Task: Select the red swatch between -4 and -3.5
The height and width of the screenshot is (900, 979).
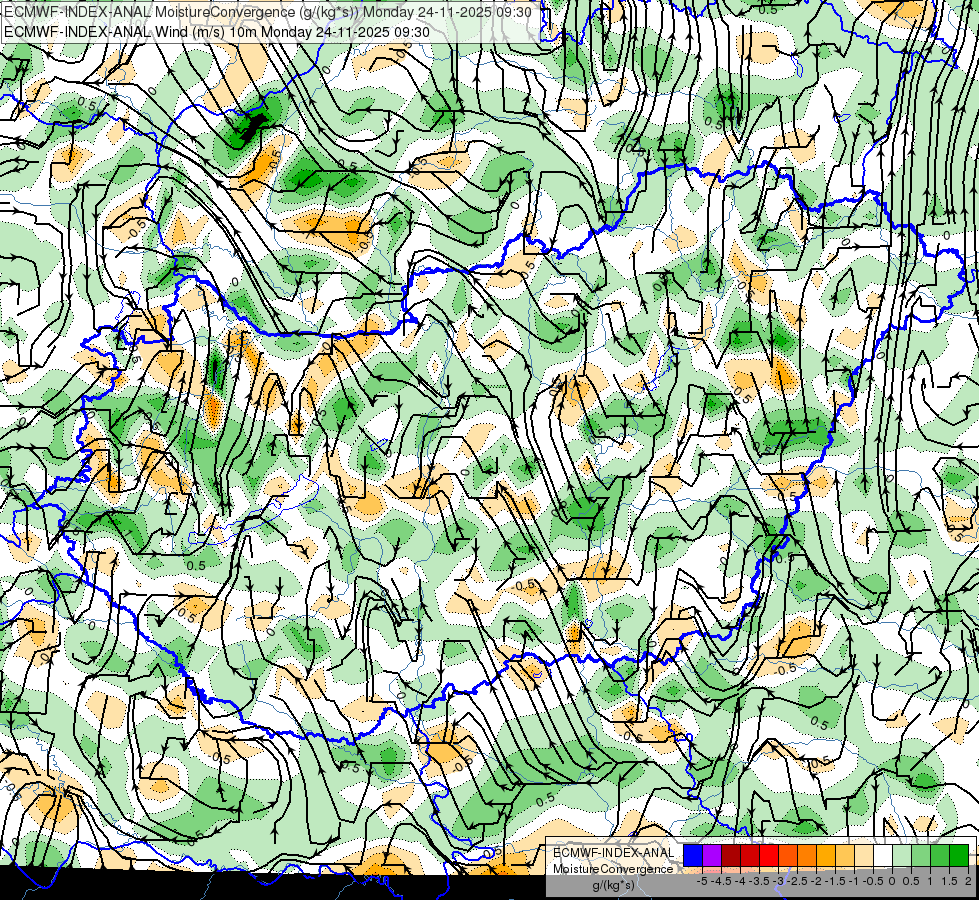Action: click(750, 855)
